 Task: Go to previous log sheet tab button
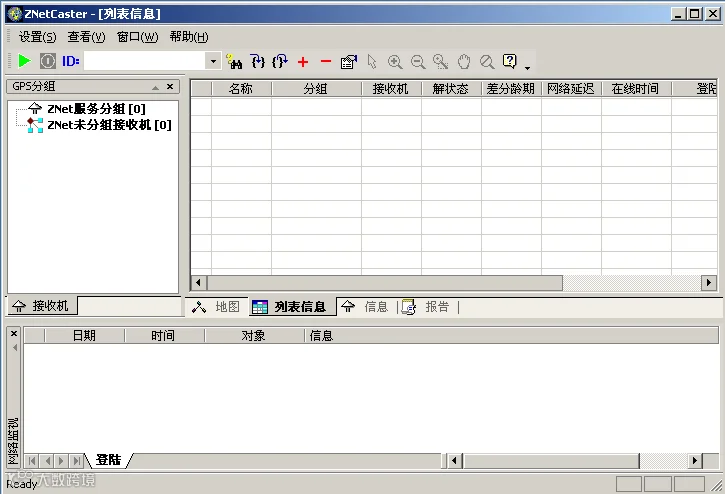coord(47,461)
